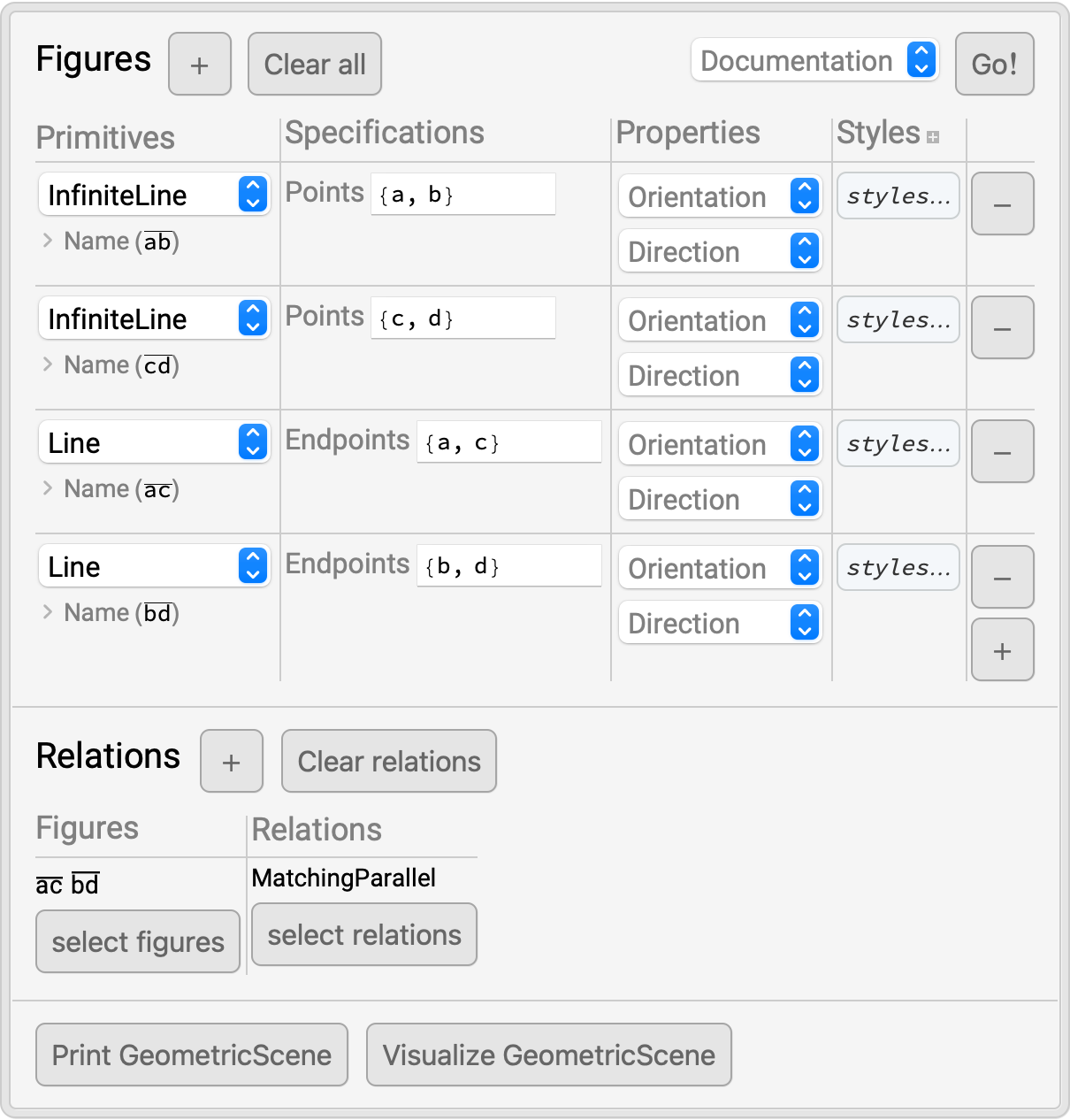The height and width of the screenshot is (1120, 1070).
Task: Expand the Name (bd) disclosure arrow
Action: (x=48, y=612)
